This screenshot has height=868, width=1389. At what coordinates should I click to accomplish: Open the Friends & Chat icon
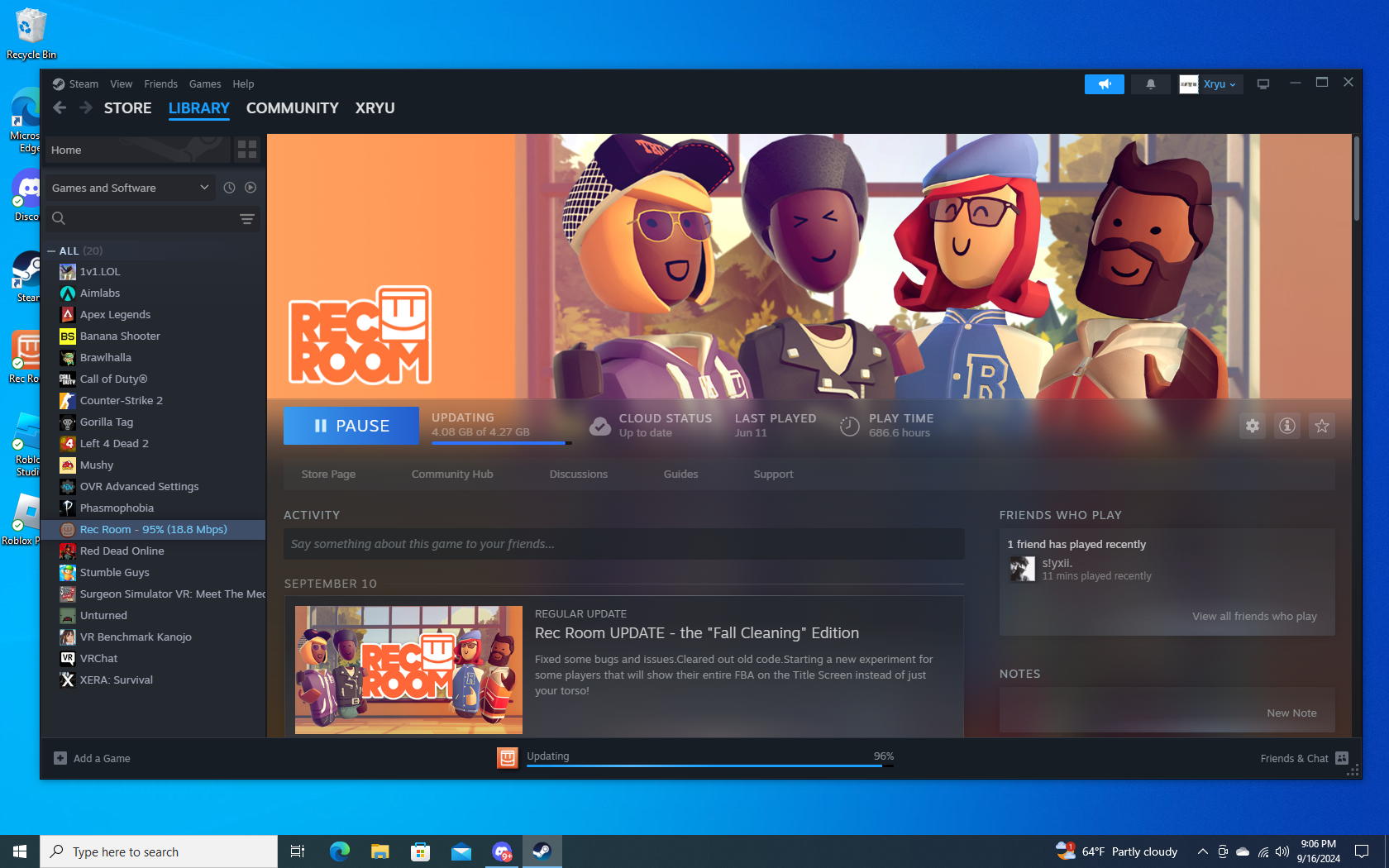1342,758
